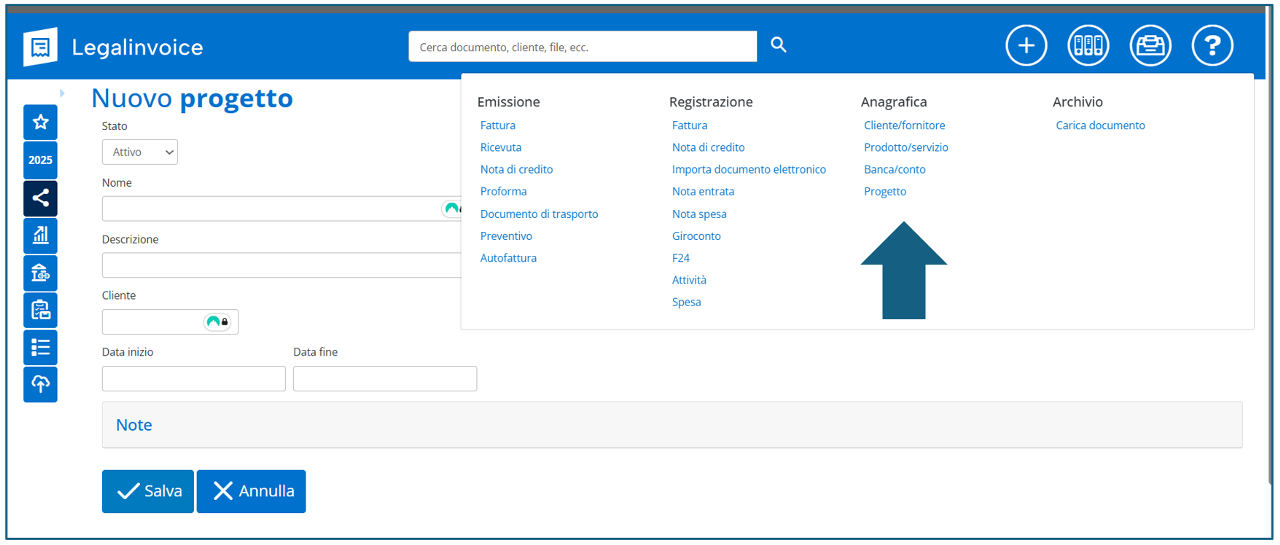Viewport: 1280px width, 545px height.
Task: Expand the Note section
Action: coord(134,425)
